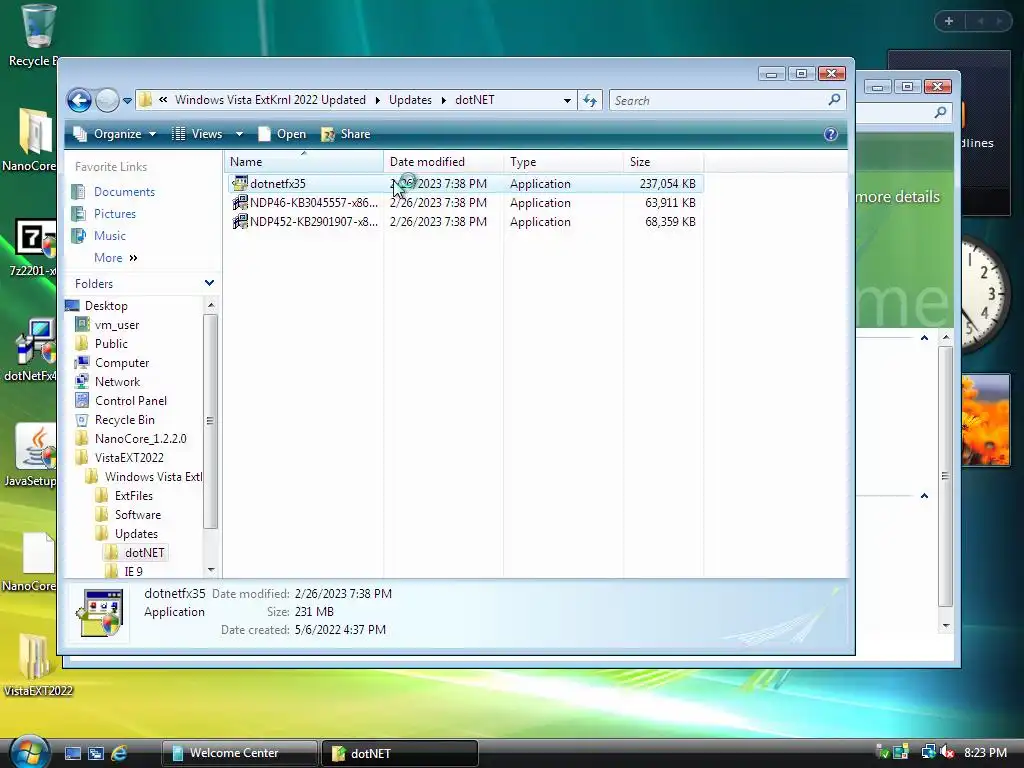Sort by the Size column header
Screen dimensions: 1024x768
click(x=664, y=162)
